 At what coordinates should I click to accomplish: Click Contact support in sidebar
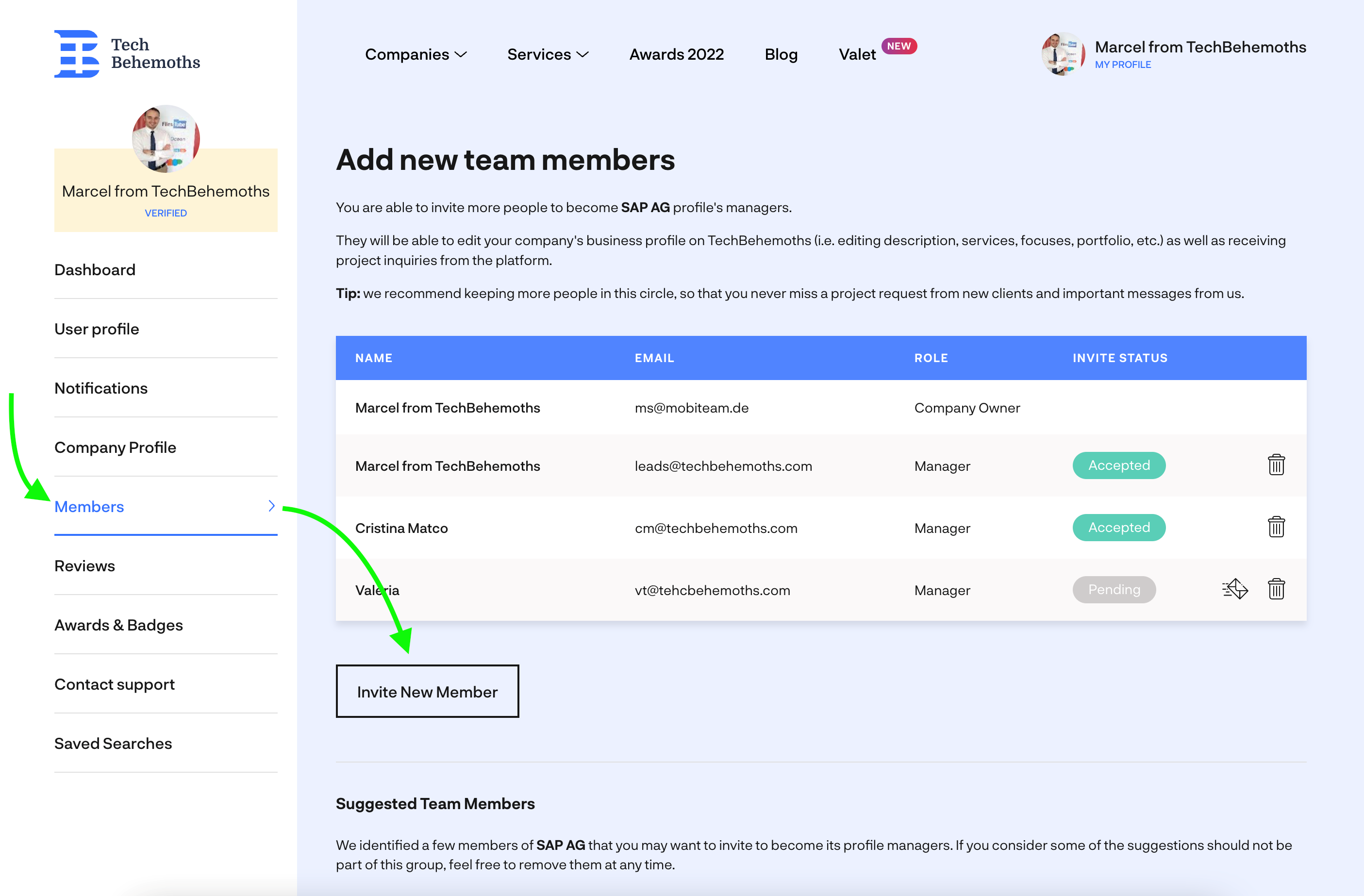point(115,684)
